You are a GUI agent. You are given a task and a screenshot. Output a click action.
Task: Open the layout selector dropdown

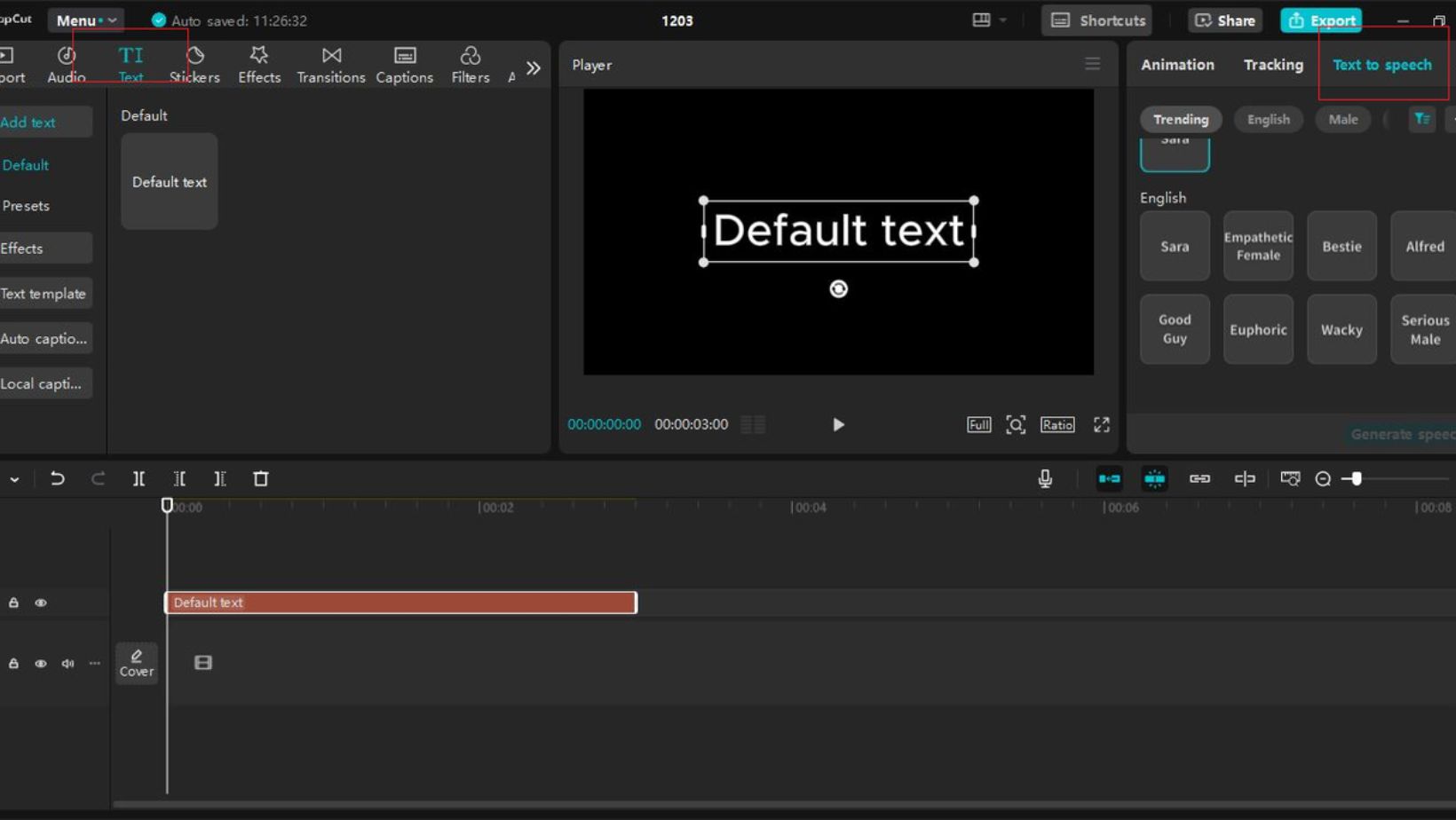(989, 20)
